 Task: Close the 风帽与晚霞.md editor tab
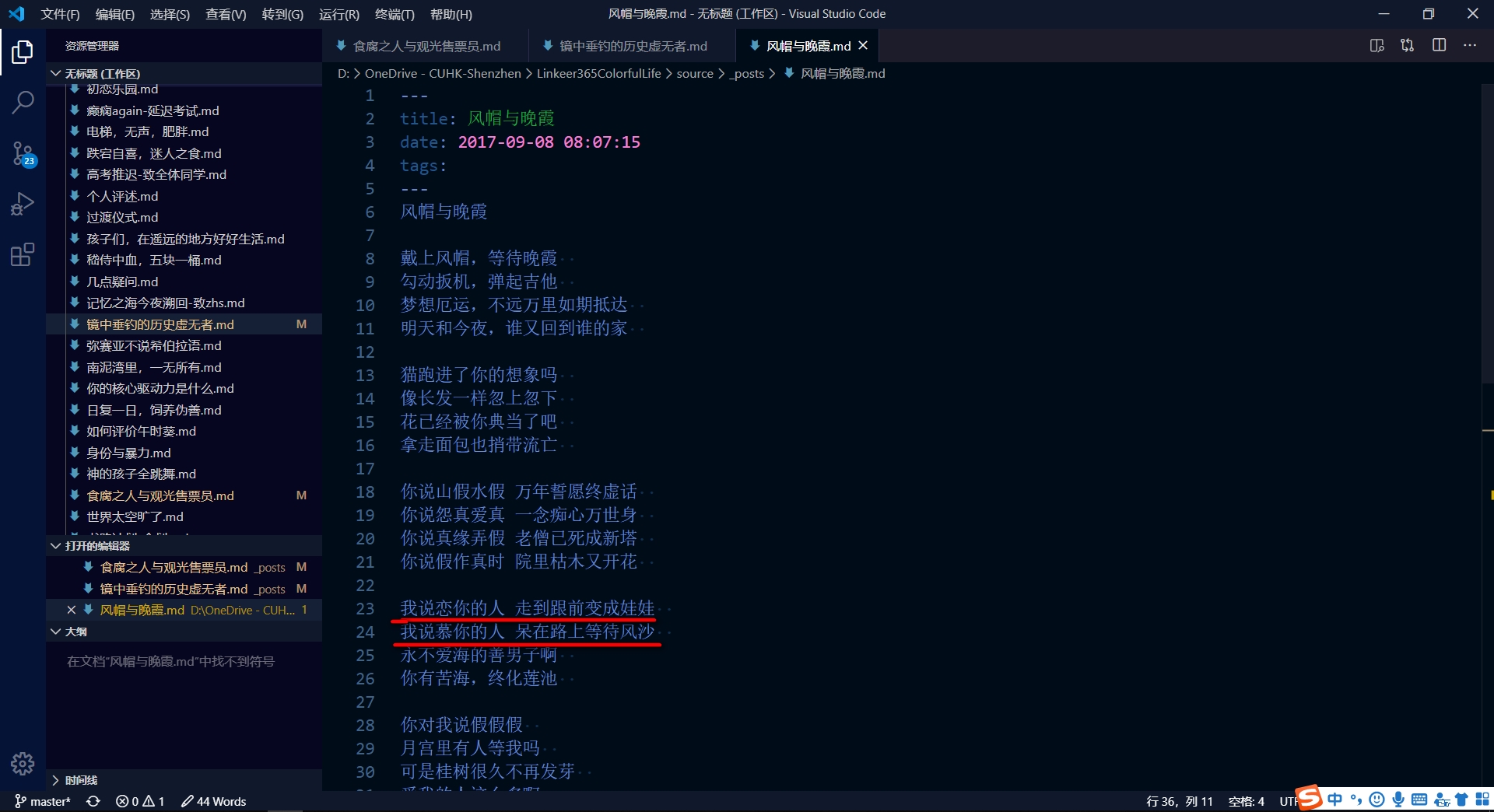pyautogui.click(x=863, y=46)
